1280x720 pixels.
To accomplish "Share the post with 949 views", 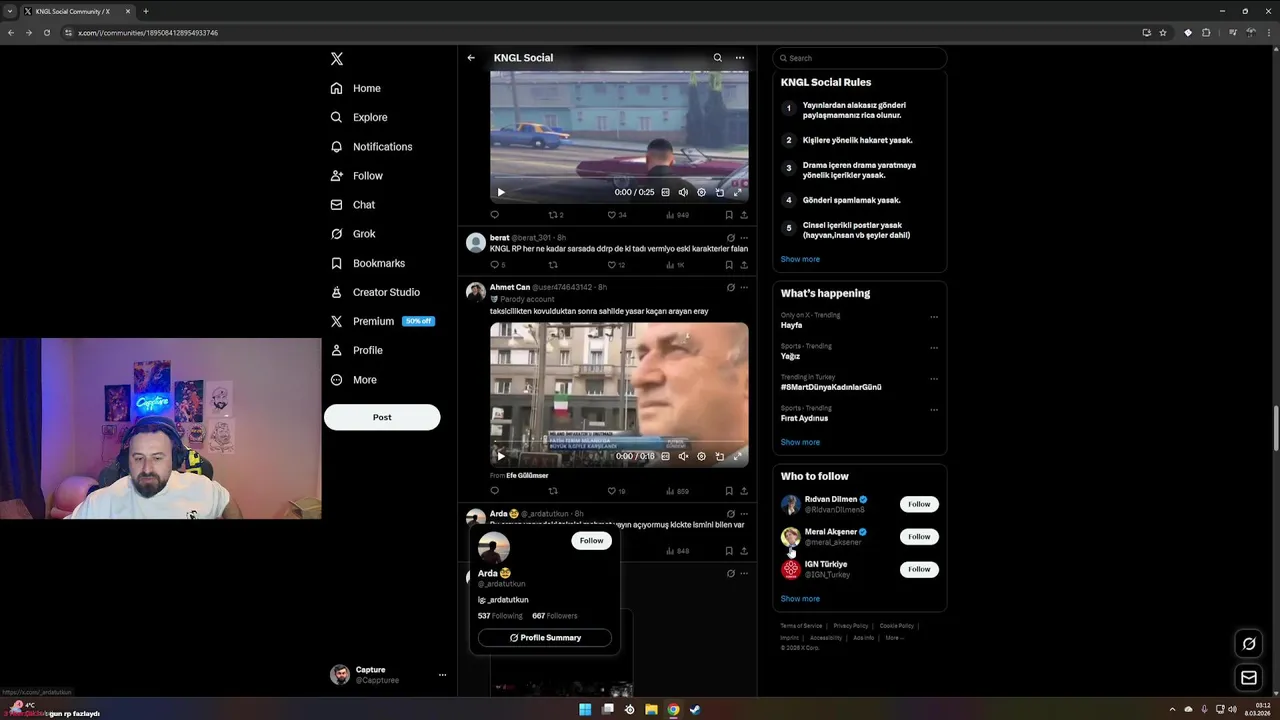I will 744,215.
